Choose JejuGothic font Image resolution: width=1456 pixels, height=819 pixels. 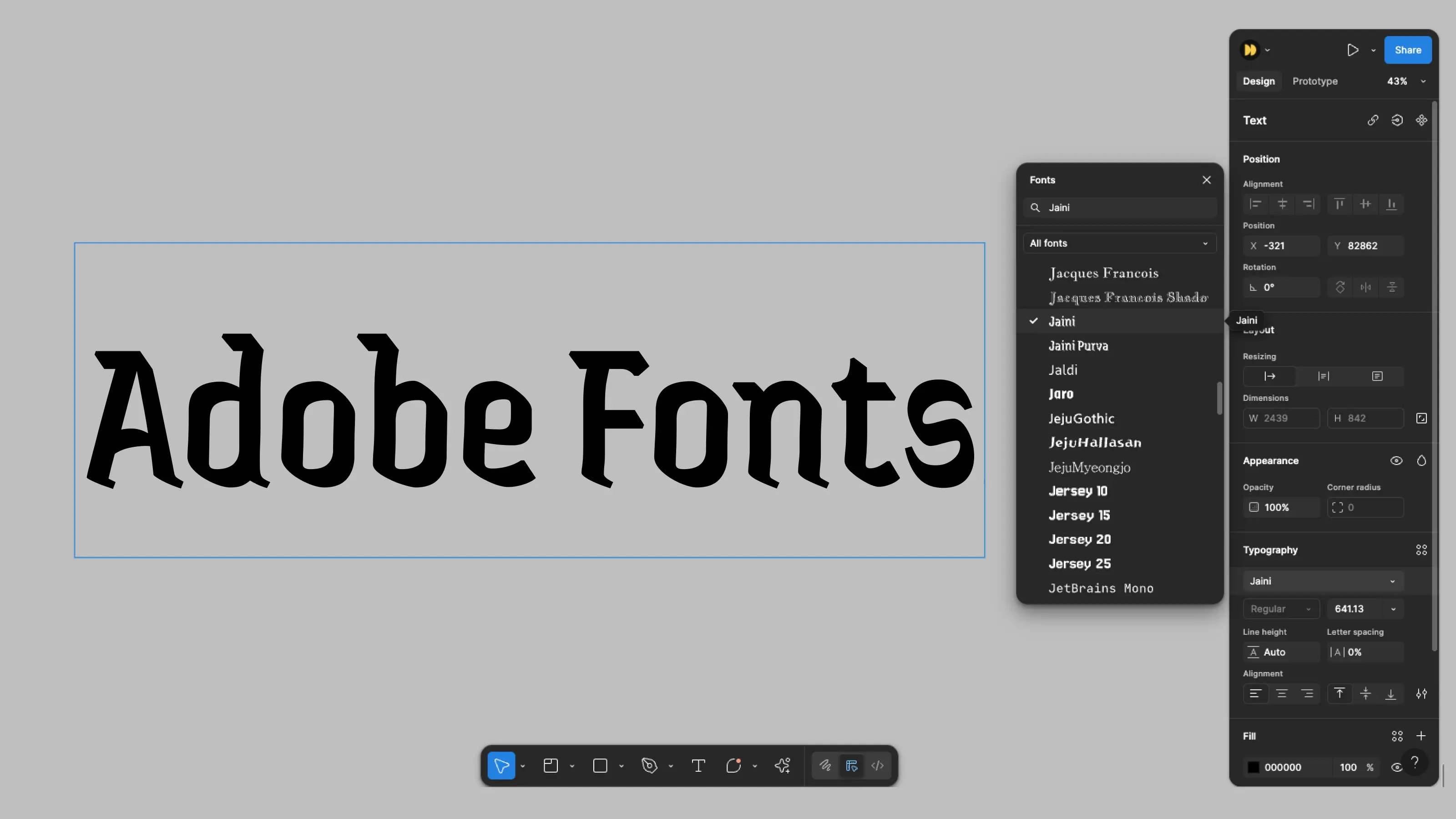pyautogui.click(x=1119, y=419)
